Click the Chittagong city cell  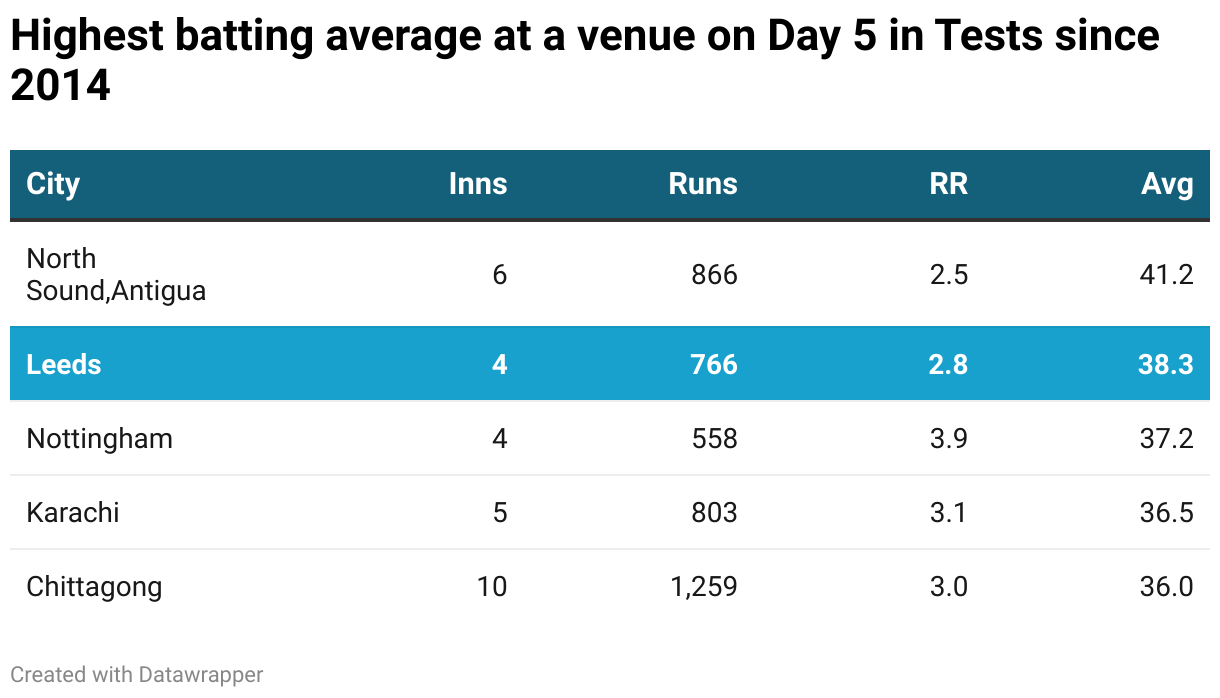click(94, 586)
